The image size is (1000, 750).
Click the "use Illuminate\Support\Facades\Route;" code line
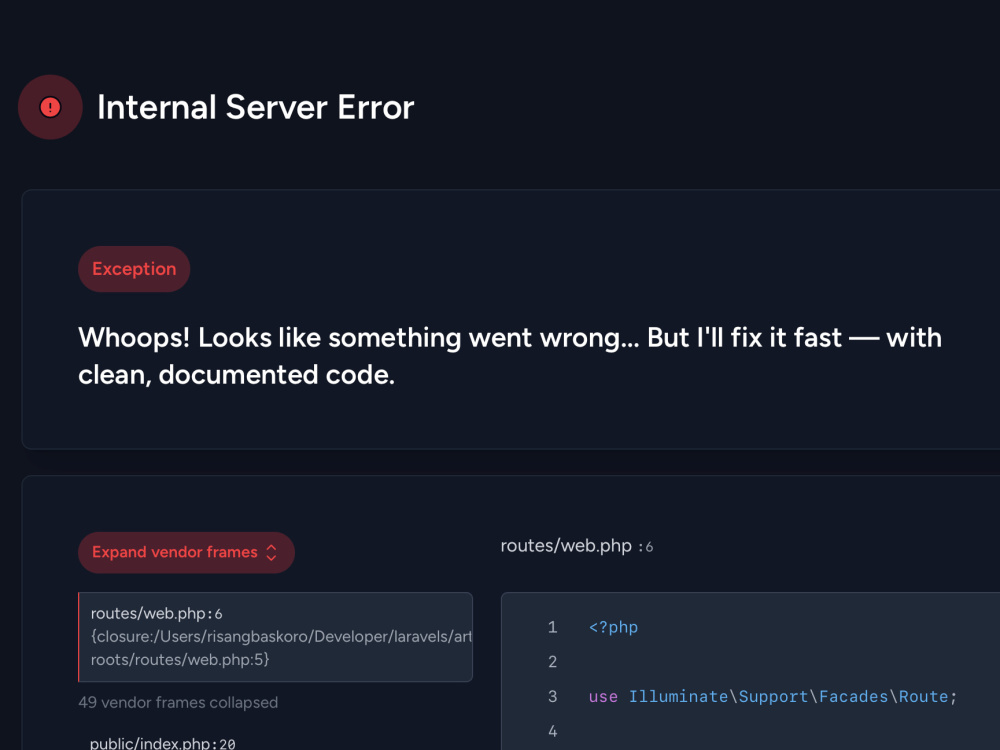click(x=773, y=696)
